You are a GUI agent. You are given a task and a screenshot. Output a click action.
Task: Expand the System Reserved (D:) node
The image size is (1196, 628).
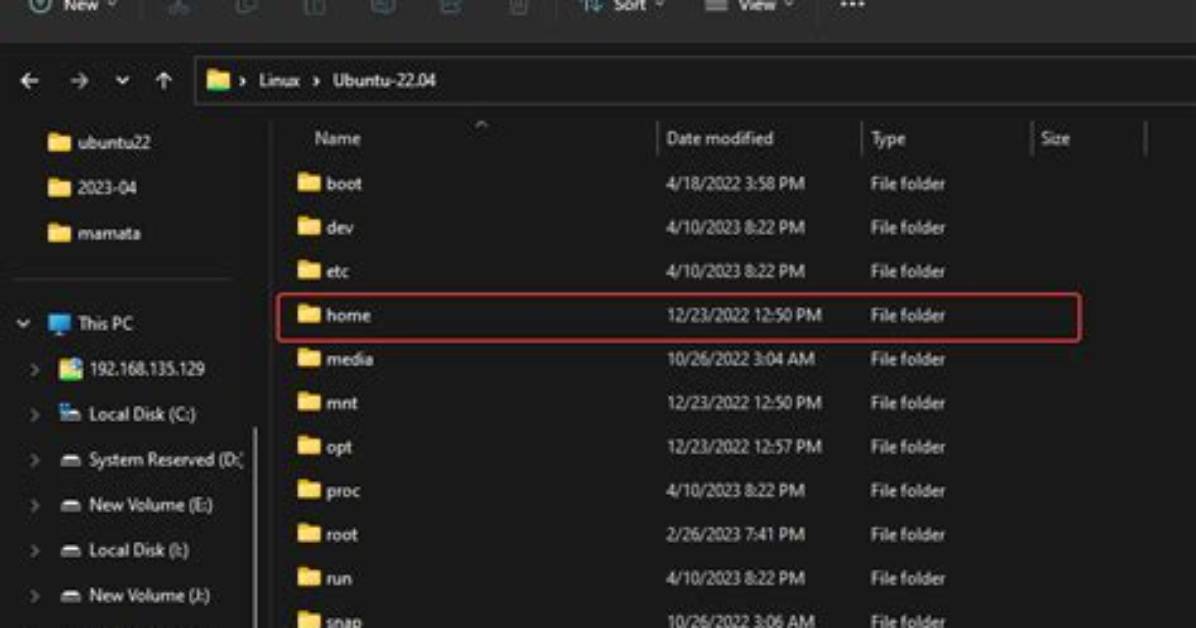pyautogui.click(x=34, y=460)
